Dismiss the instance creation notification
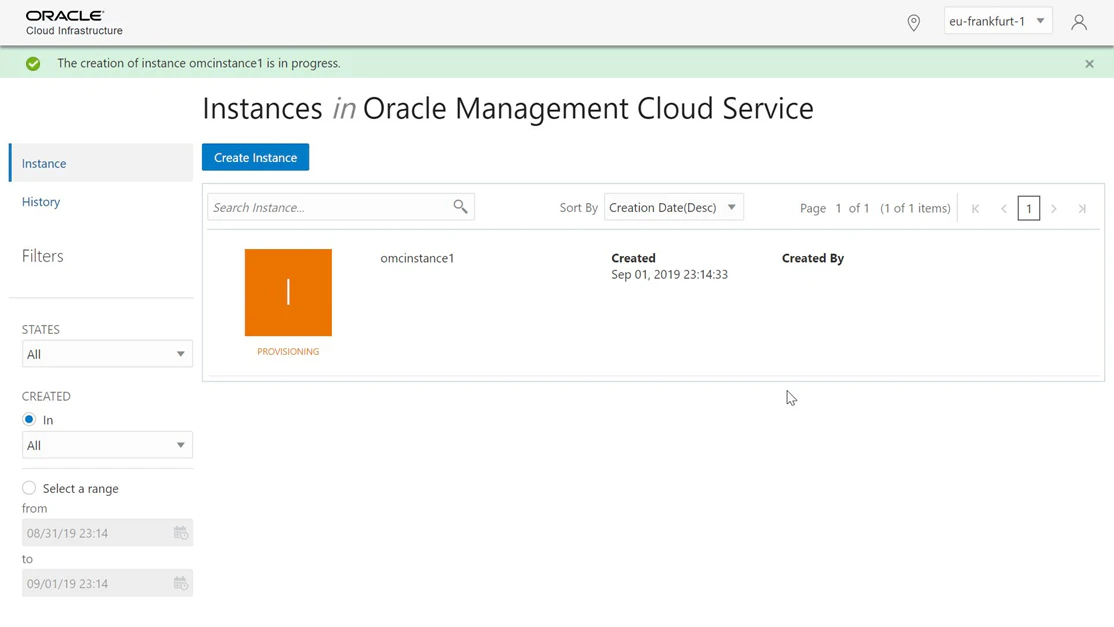The width and height of the screenshot is (1114, 627). [1089, 64]
